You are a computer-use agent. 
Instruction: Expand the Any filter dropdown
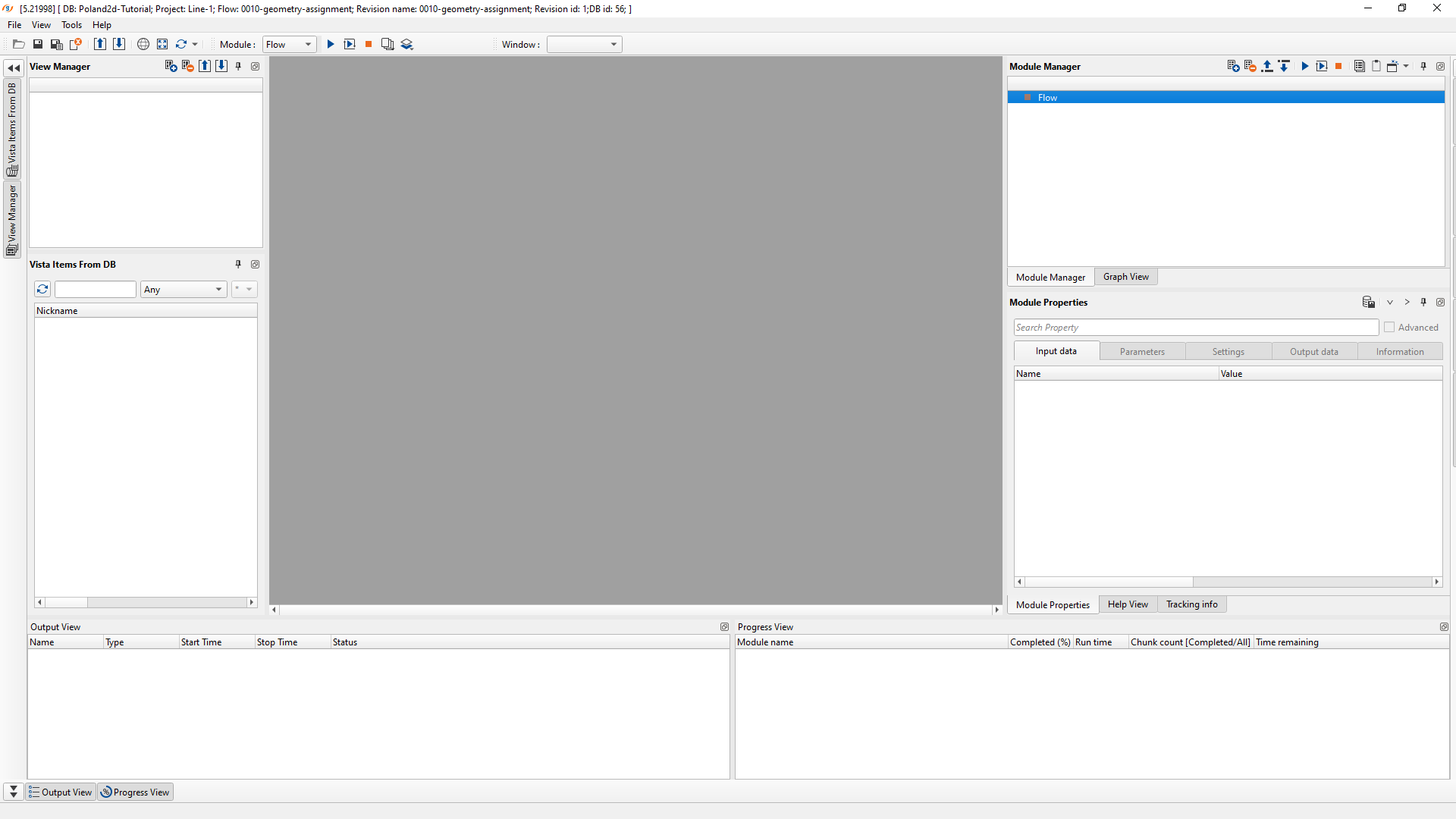click(184, 290)
